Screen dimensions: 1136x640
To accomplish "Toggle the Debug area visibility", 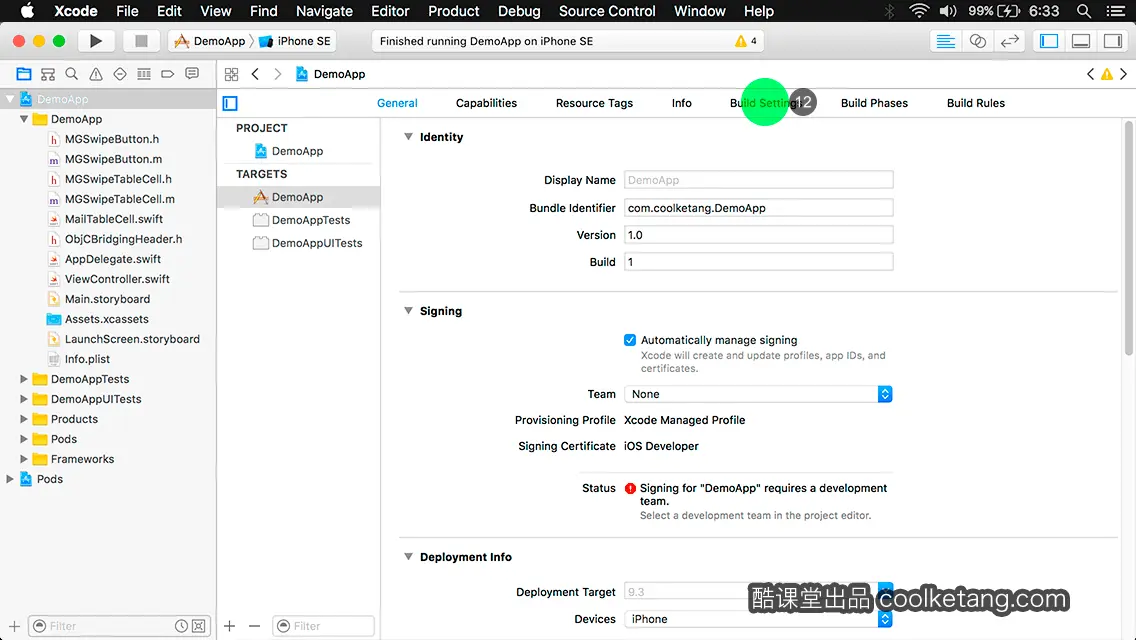I will pos(1081,41).
